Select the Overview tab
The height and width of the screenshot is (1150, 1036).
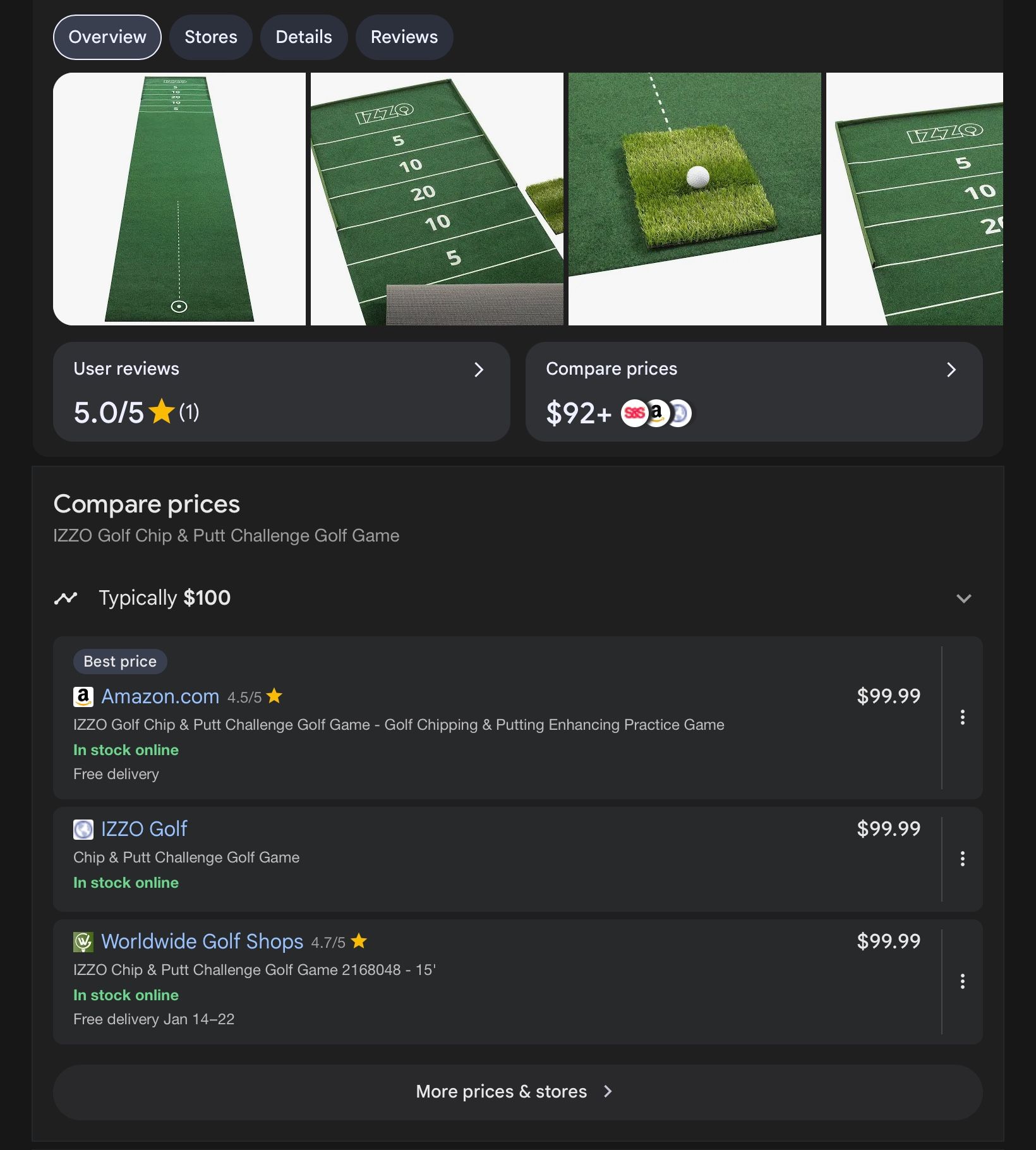click(107, 37)
